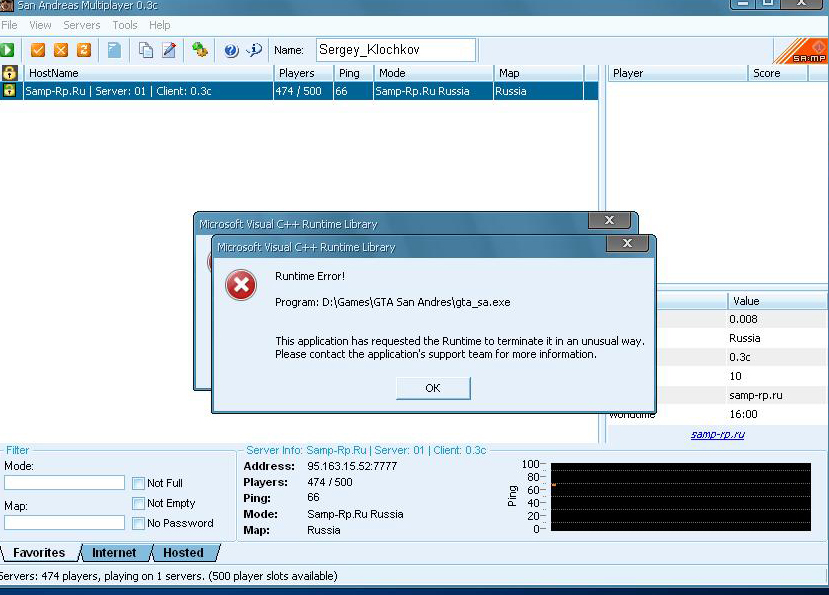Click OK in the Runtime Error dialog
The image size is (829, 595).
(433, 388)
